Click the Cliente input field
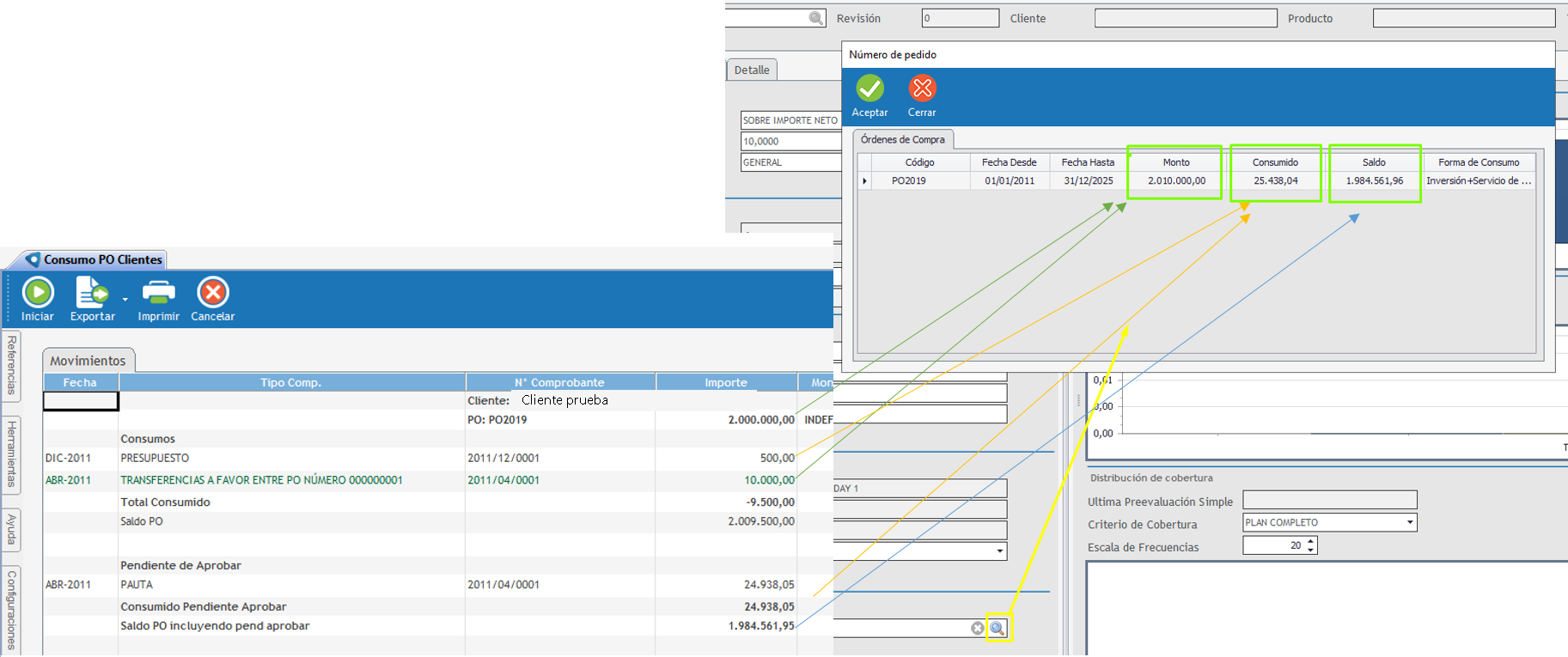Viewport: 1568px width, 657px height. [1185, 18]
